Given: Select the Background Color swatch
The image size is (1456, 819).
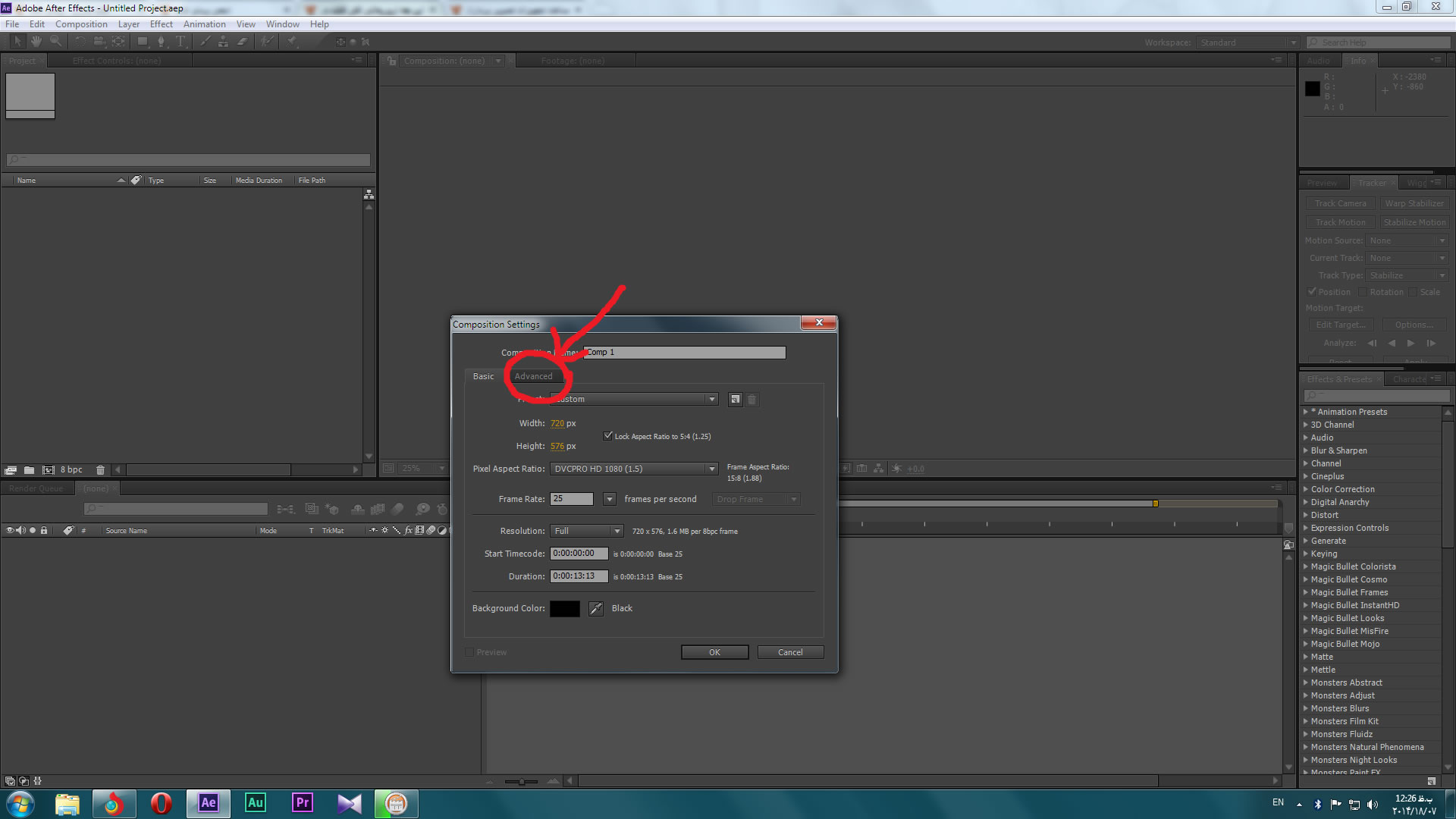Looking at the screenshot, I should click(564, 608).
